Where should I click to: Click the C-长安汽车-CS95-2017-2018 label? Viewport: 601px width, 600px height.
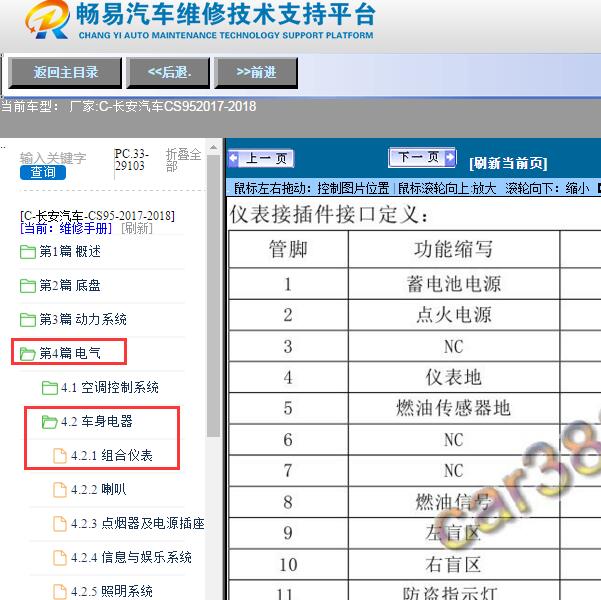[97, 216]
